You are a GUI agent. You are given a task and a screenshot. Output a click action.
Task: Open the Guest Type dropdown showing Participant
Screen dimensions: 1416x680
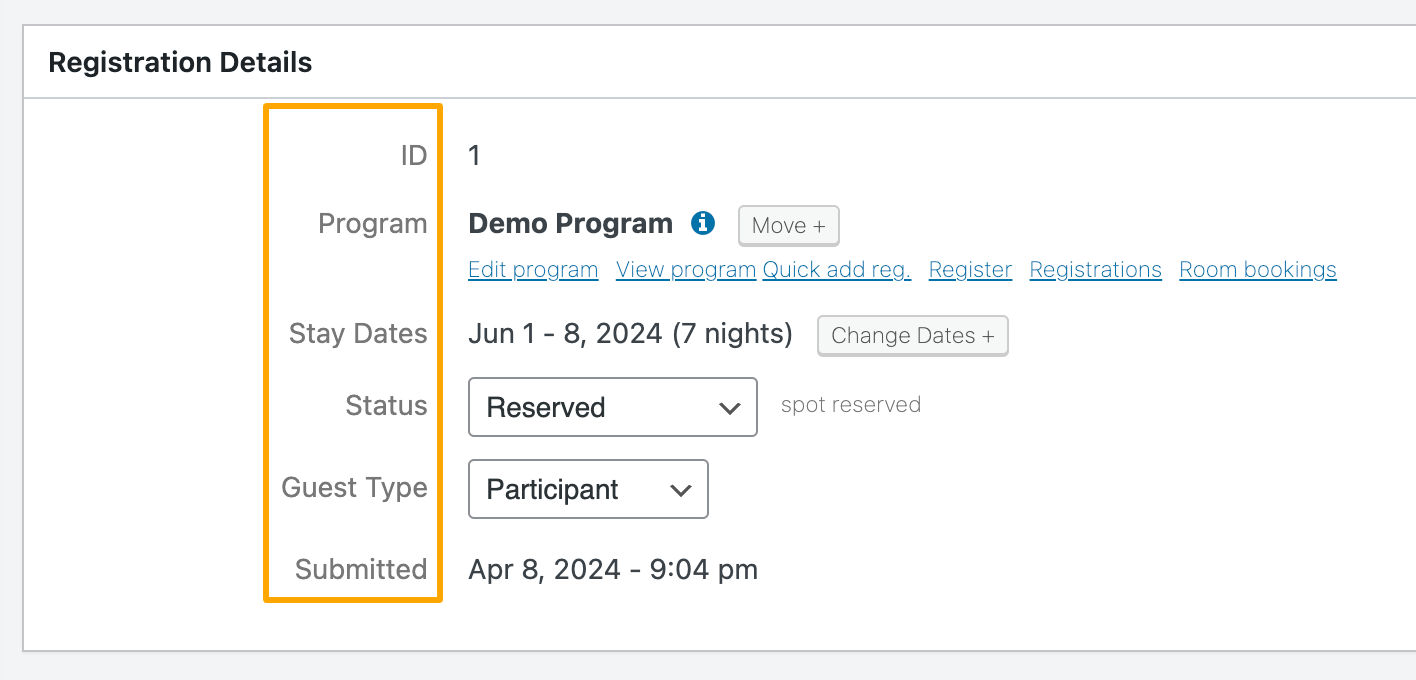pyautogui.click(x=588, y=489)
